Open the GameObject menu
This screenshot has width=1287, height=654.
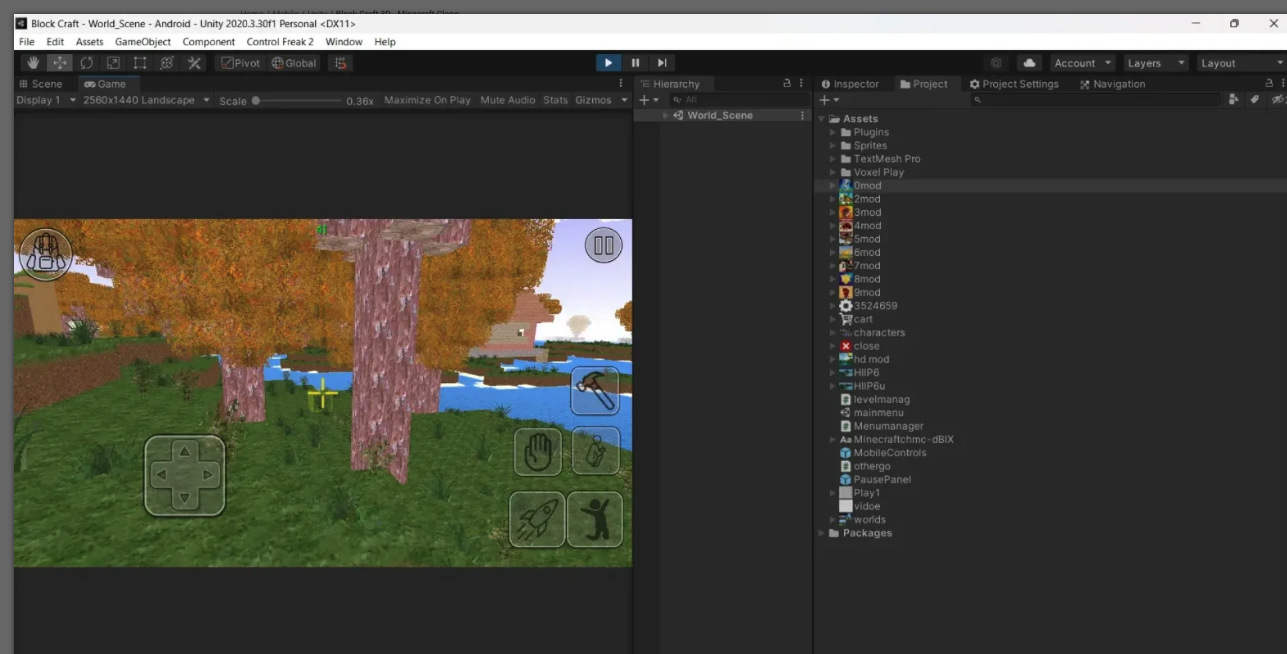click(x=143, y=42)
